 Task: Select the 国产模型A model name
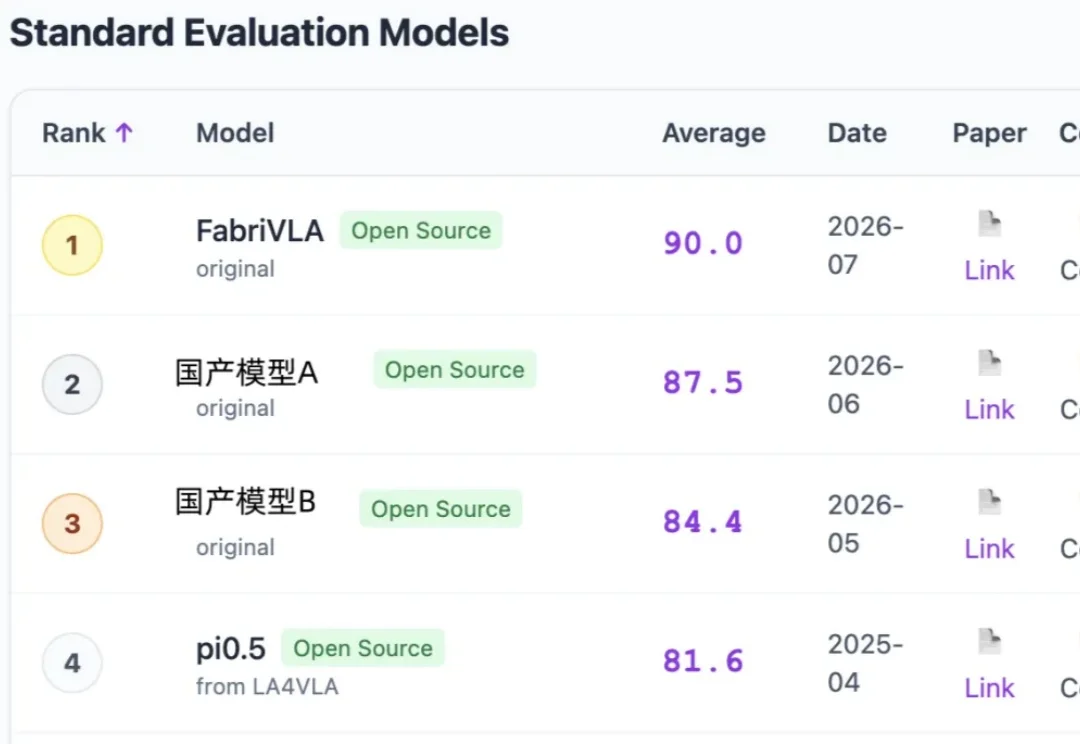[246, 373]
